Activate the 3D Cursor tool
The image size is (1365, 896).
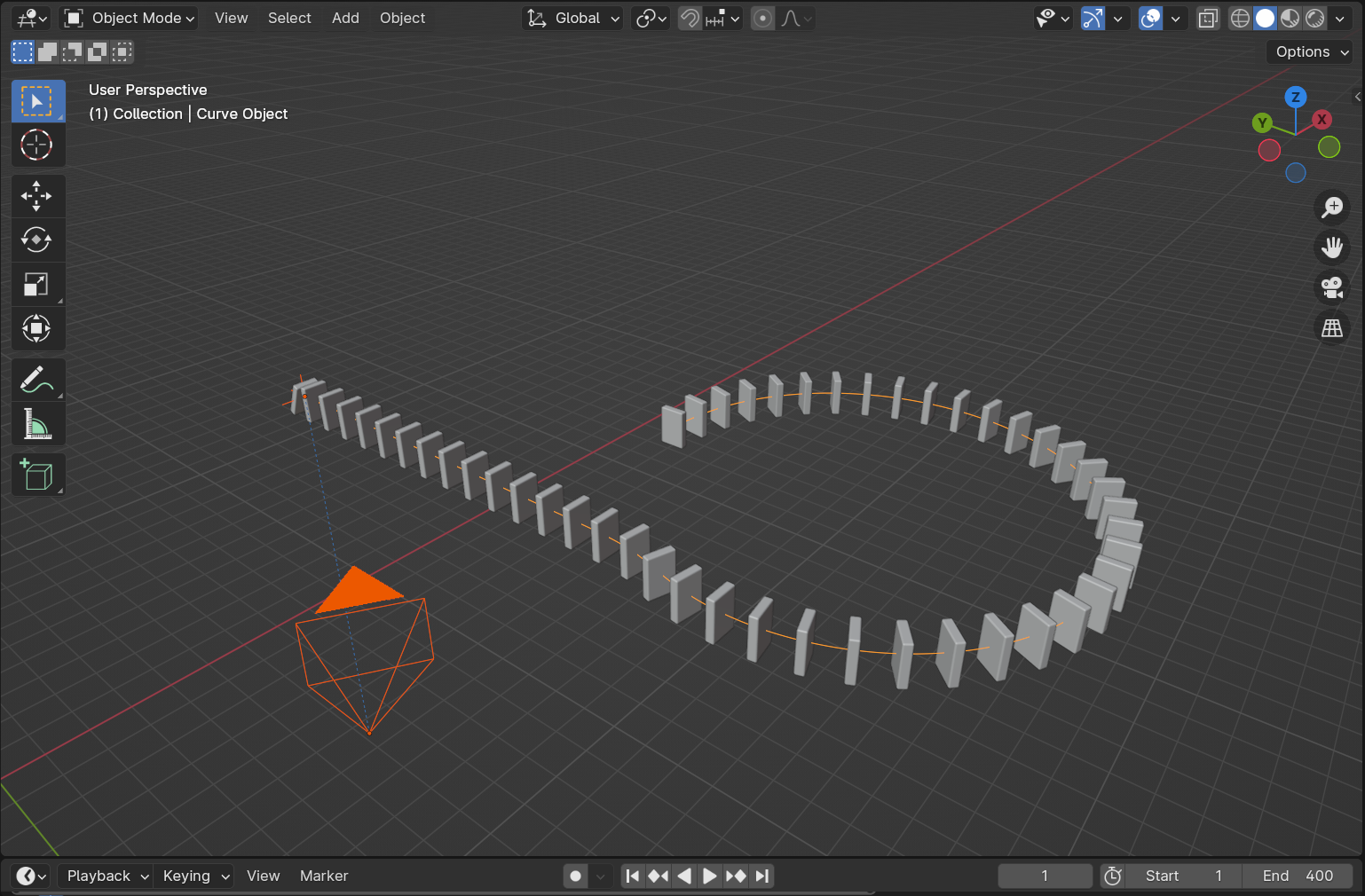(x=37, y=145)
